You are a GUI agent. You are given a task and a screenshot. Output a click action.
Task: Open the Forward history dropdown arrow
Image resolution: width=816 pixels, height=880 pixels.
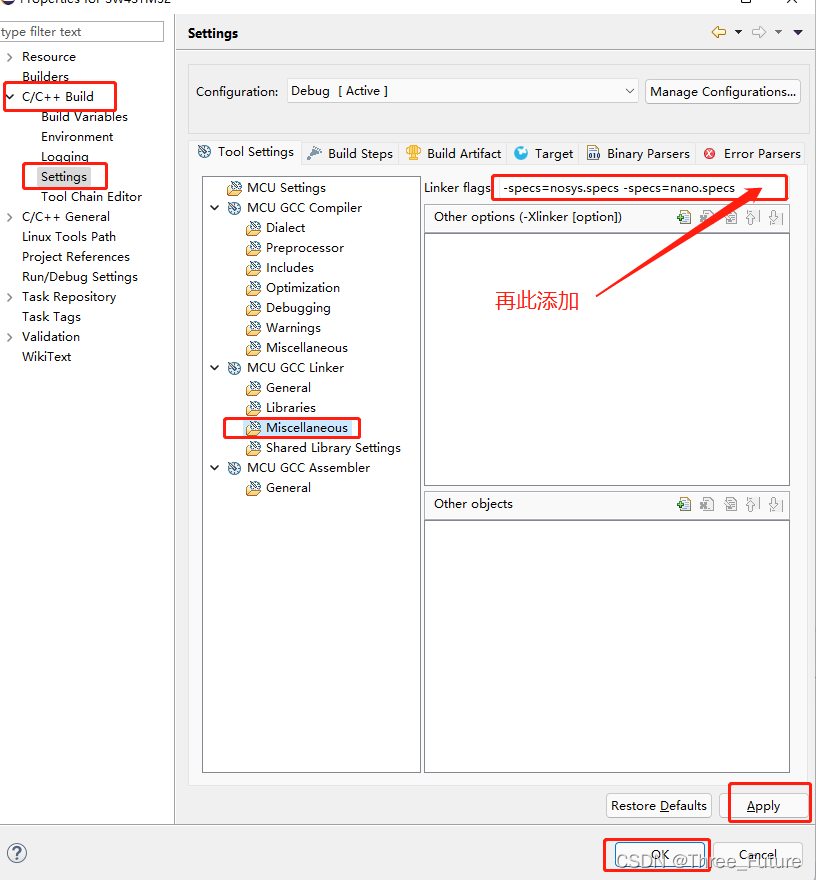(778, 33)
